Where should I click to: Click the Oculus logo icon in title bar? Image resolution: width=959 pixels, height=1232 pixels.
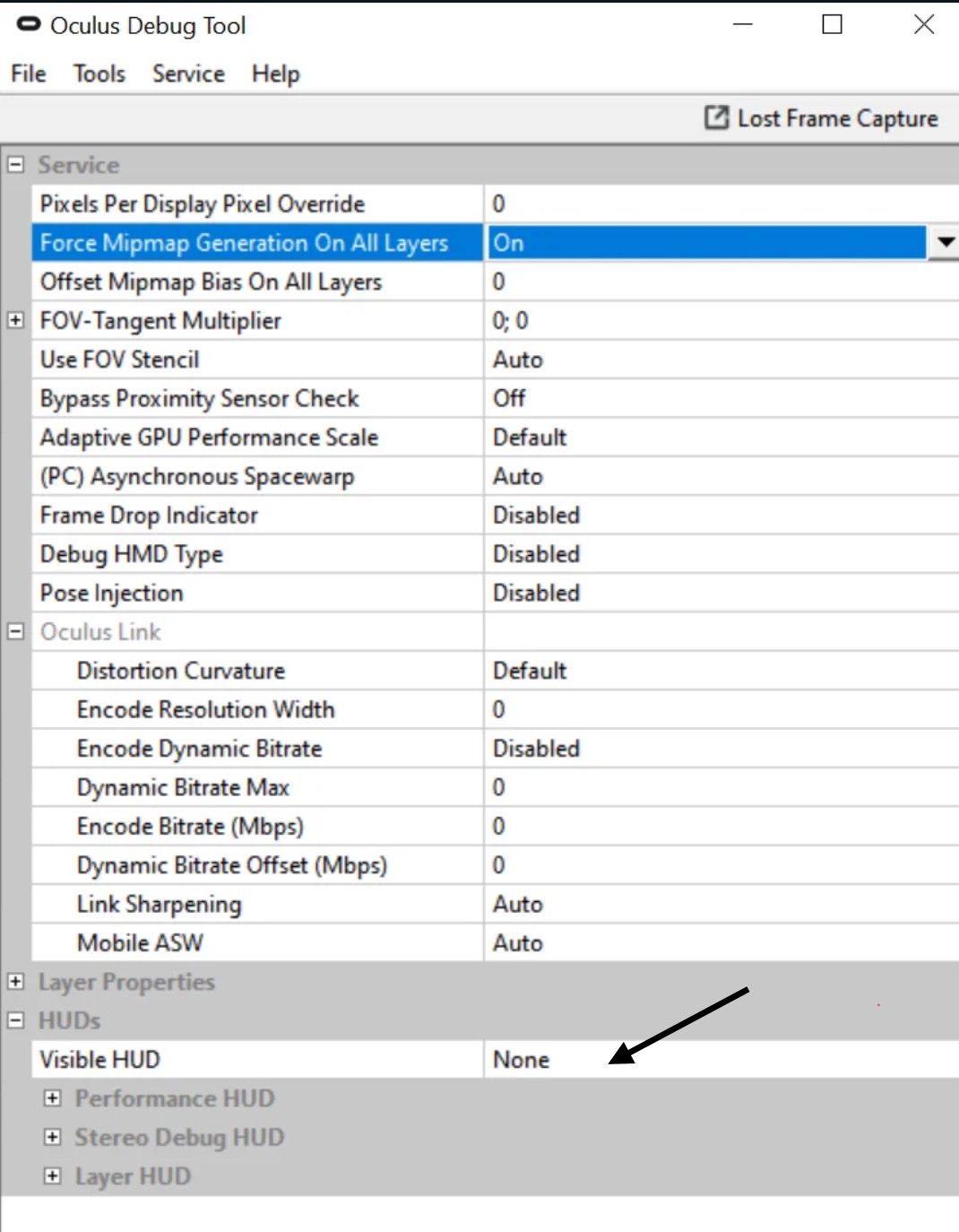[29, 25]
